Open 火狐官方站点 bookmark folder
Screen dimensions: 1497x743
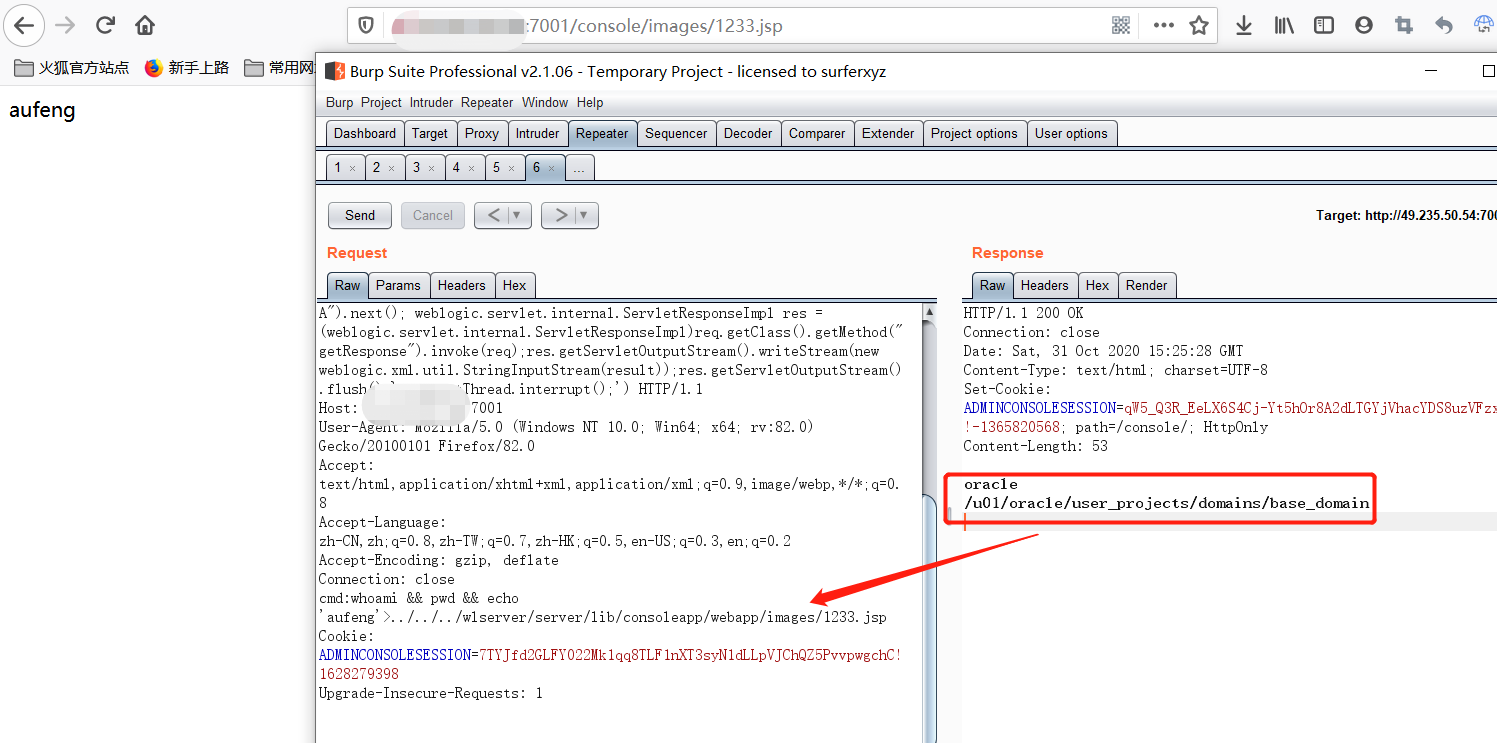tap(72, 68)
